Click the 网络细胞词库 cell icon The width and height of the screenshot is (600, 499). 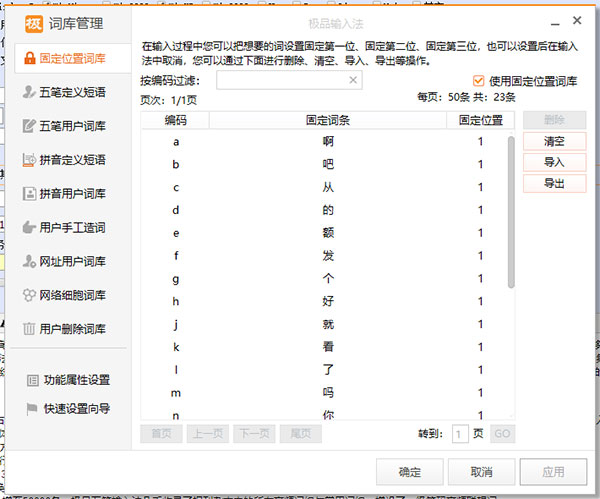(x=28, y=295)
